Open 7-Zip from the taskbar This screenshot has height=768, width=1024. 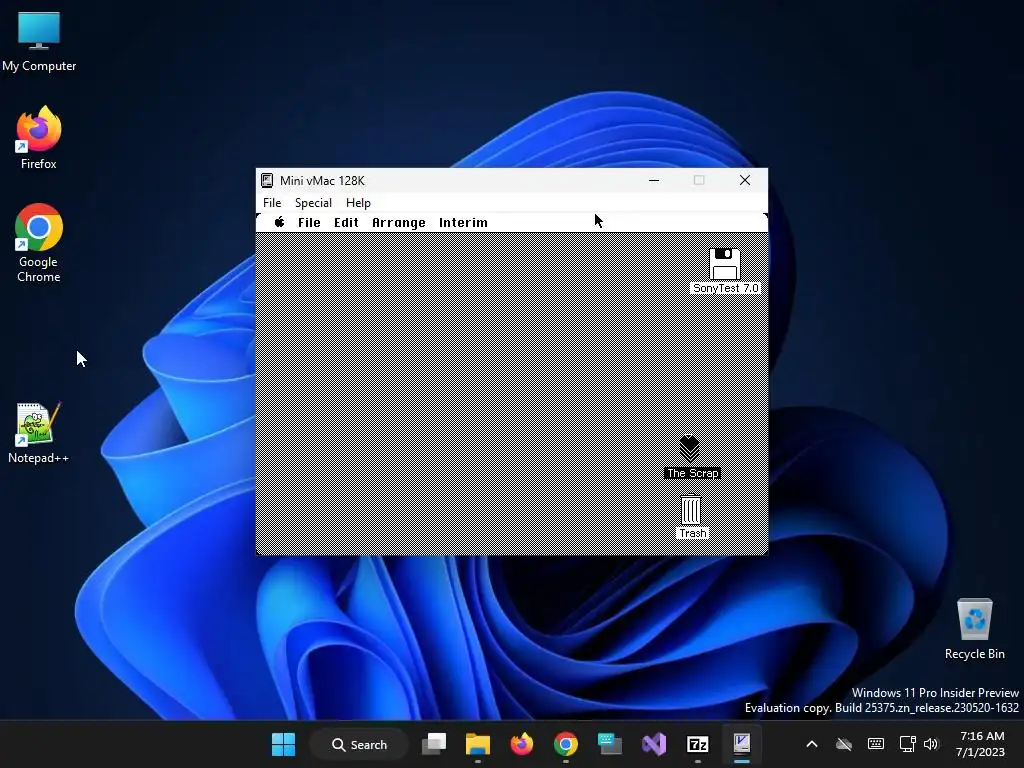(697, 744)
